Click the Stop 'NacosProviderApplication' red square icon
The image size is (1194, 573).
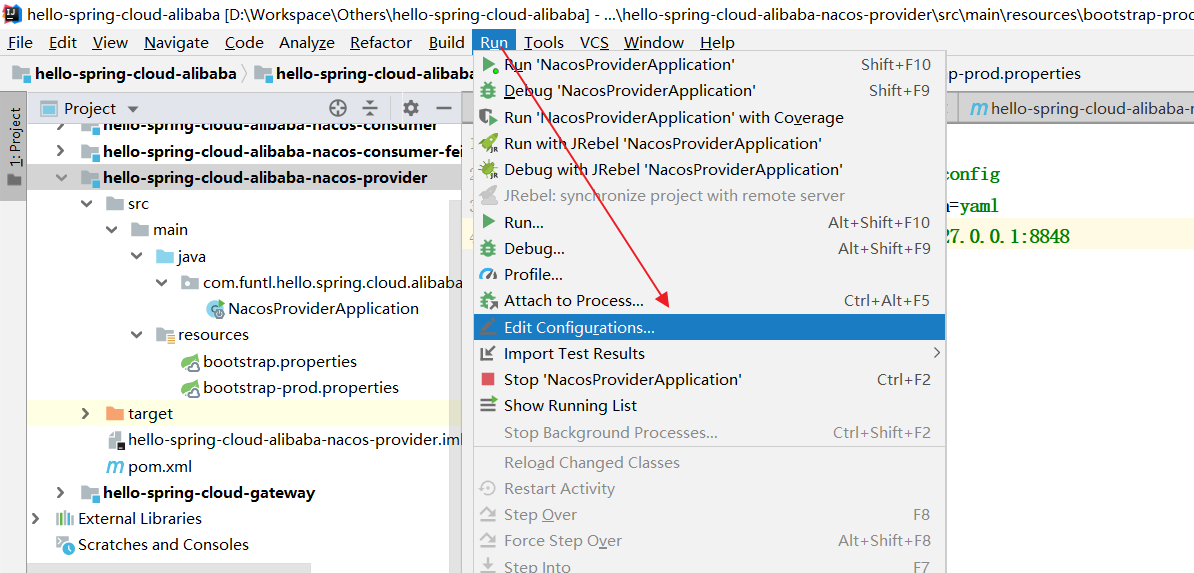(489, 379)
